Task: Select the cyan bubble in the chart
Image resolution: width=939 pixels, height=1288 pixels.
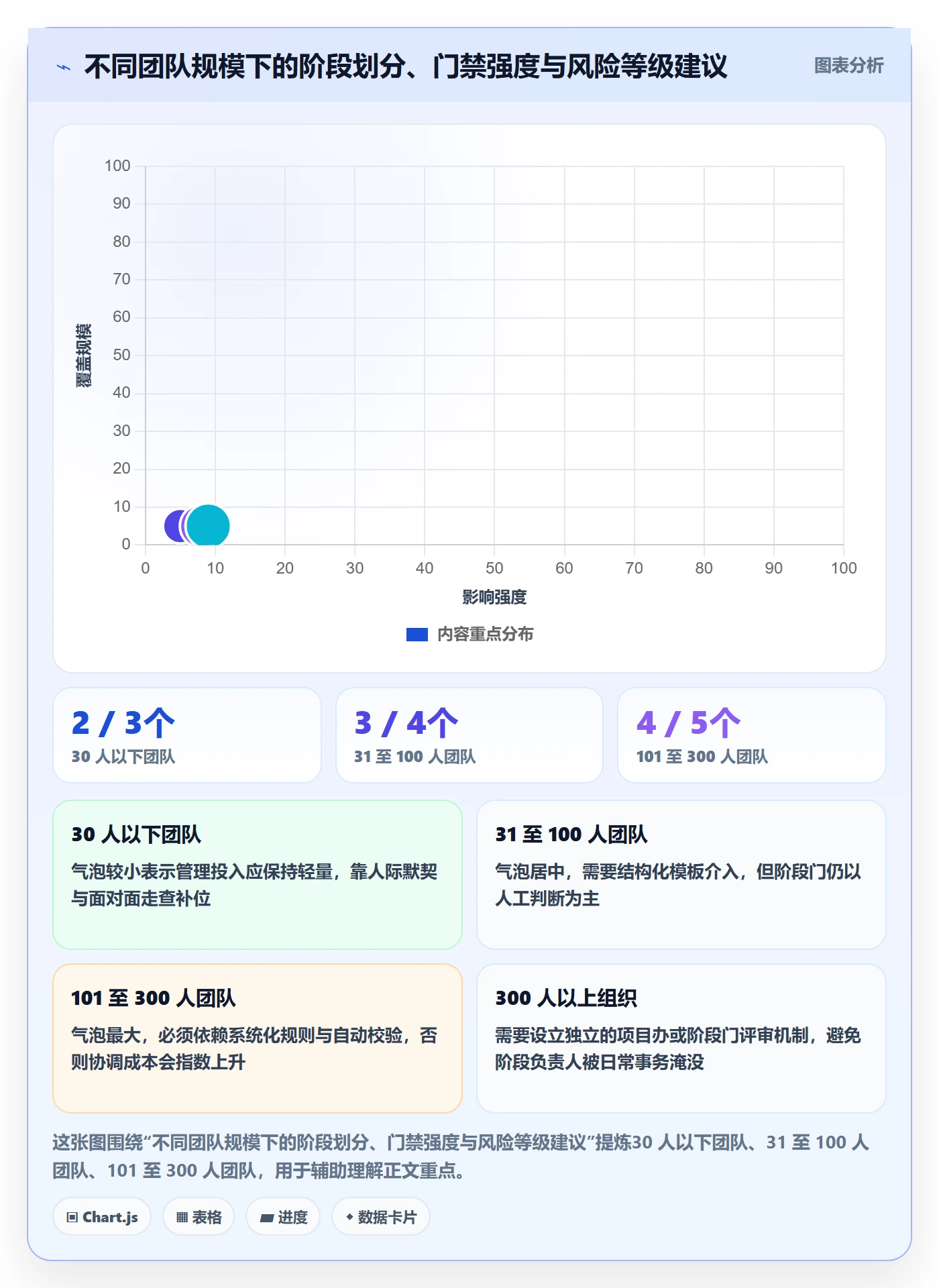Action: (209, 526)
